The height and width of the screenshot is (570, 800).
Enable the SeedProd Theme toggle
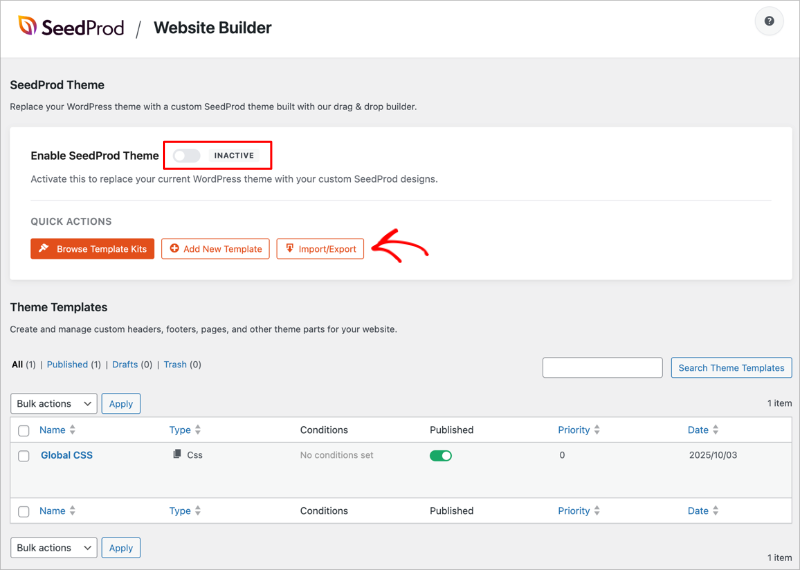tap(186, 156)
